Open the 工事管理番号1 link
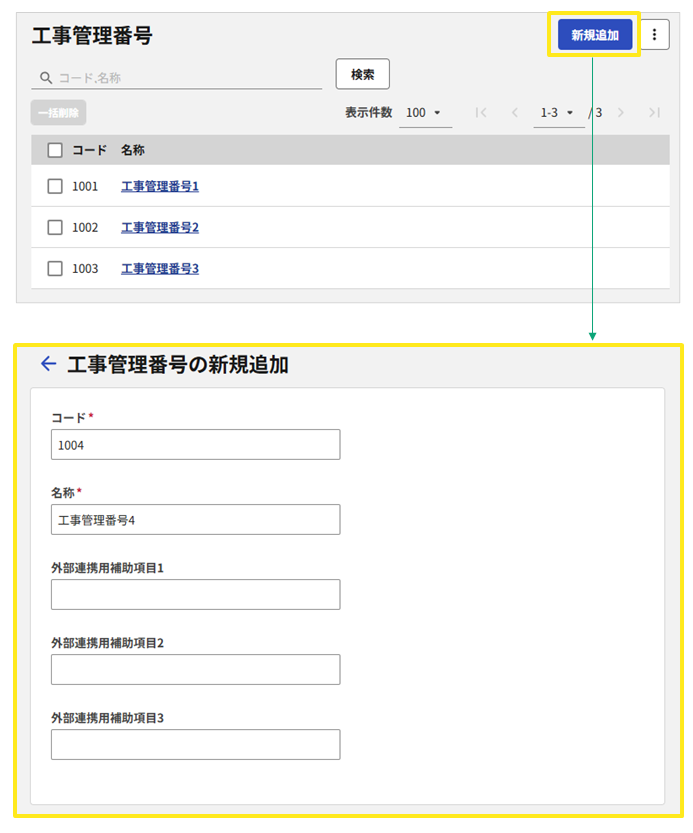The width and height of the screenshot is (693, 833). point(160,186)
